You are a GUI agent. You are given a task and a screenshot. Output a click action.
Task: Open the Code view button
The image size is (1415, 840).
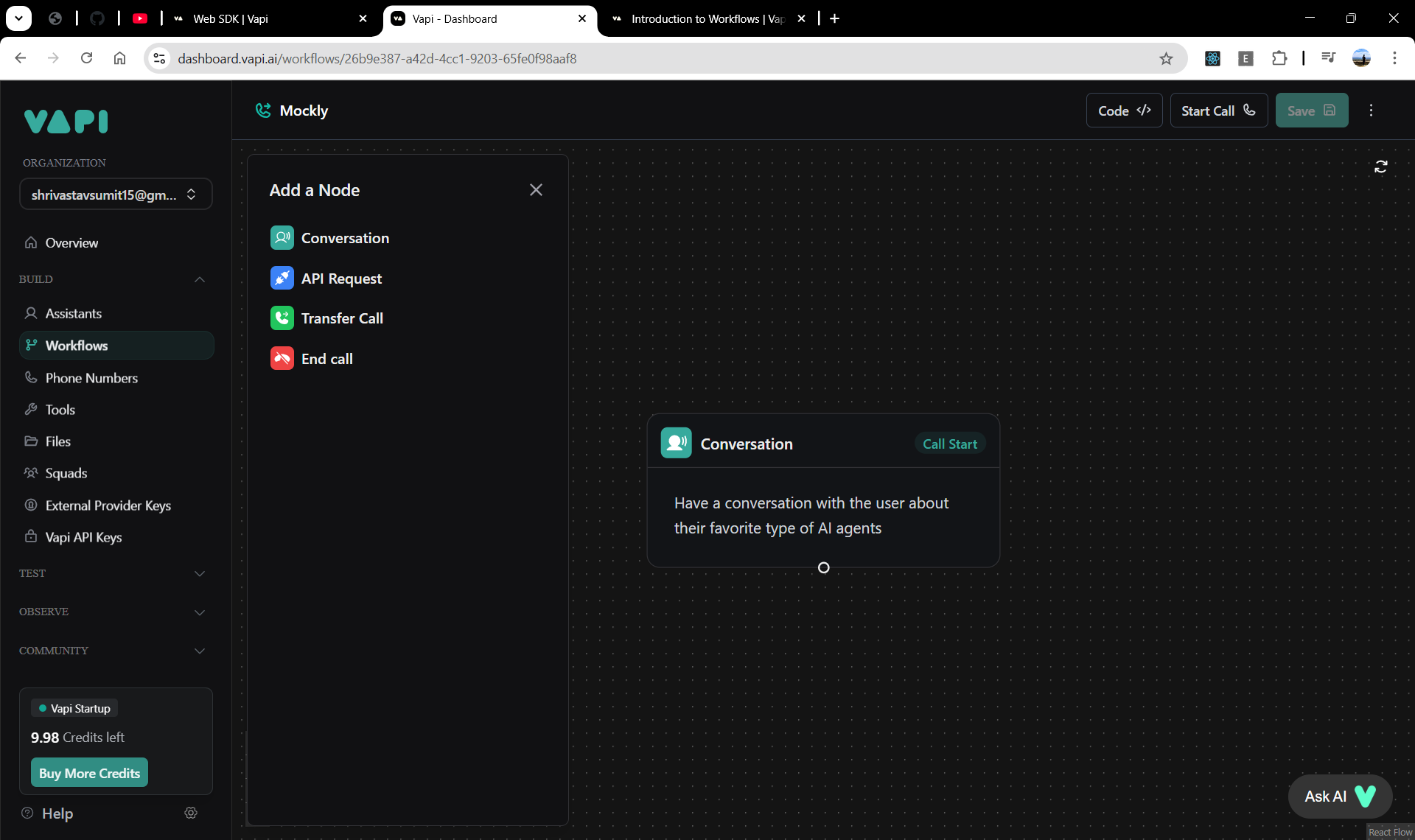pos(1124,111)
